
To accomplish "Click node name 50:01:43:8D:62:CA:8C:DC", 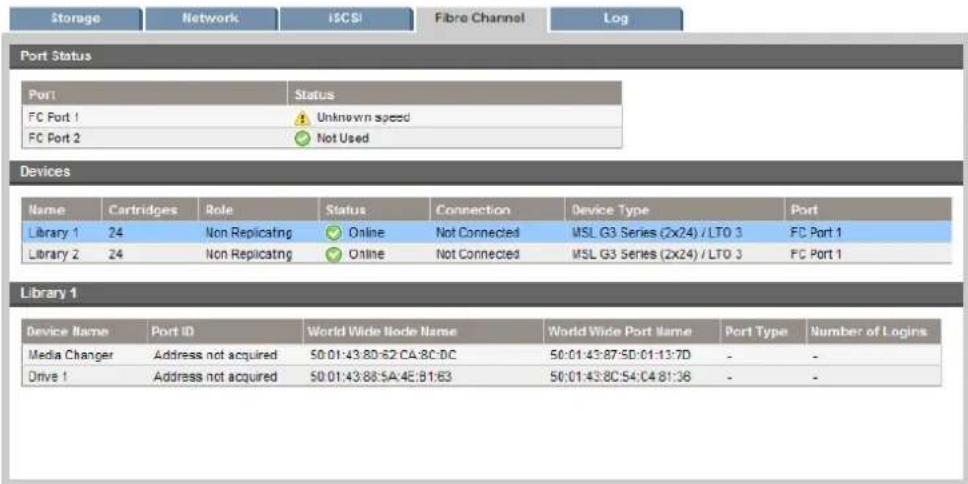I will tap(383, 355).
